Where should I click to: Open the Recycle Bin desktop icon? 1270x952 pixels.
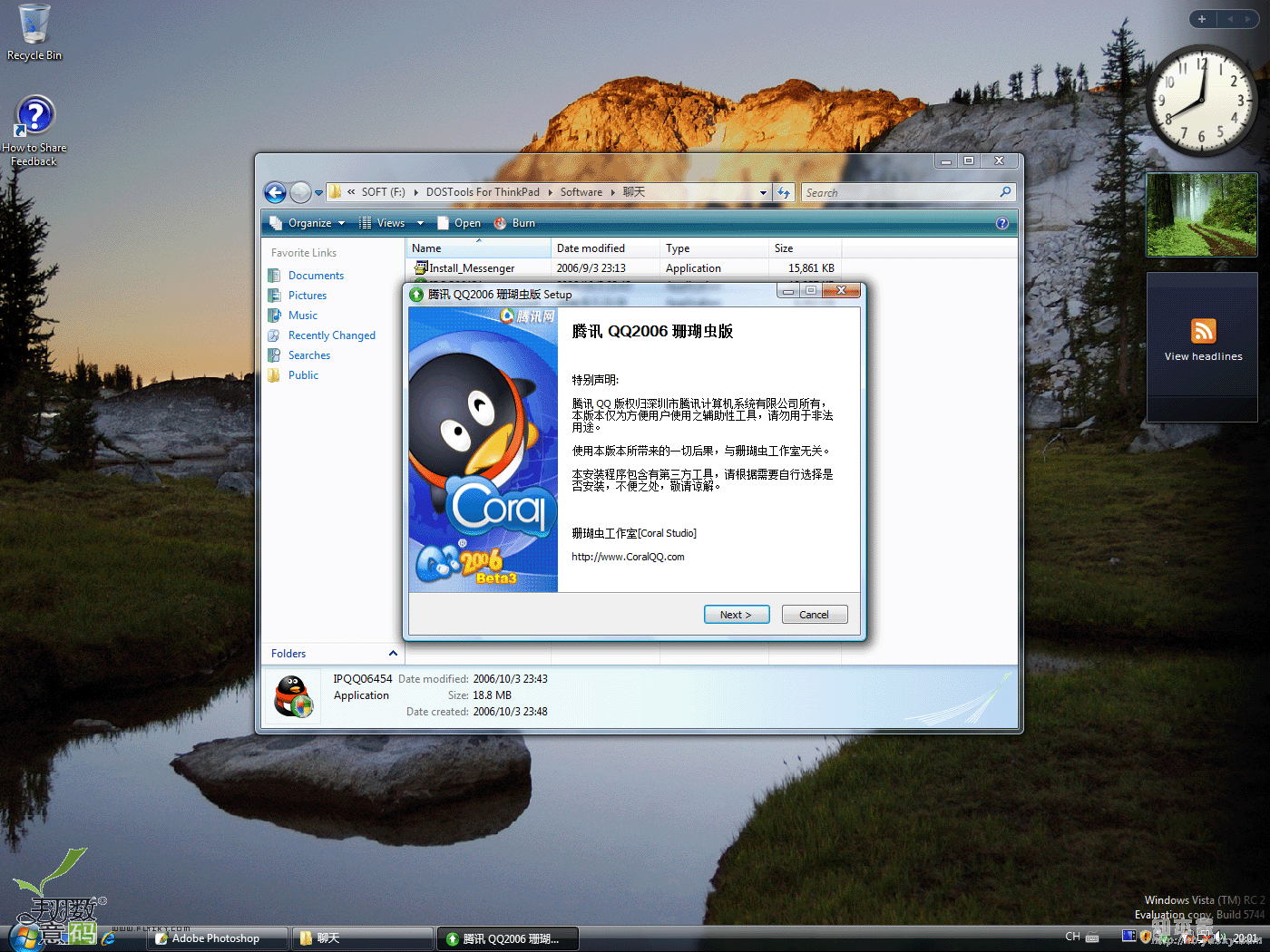click(34, 34)
